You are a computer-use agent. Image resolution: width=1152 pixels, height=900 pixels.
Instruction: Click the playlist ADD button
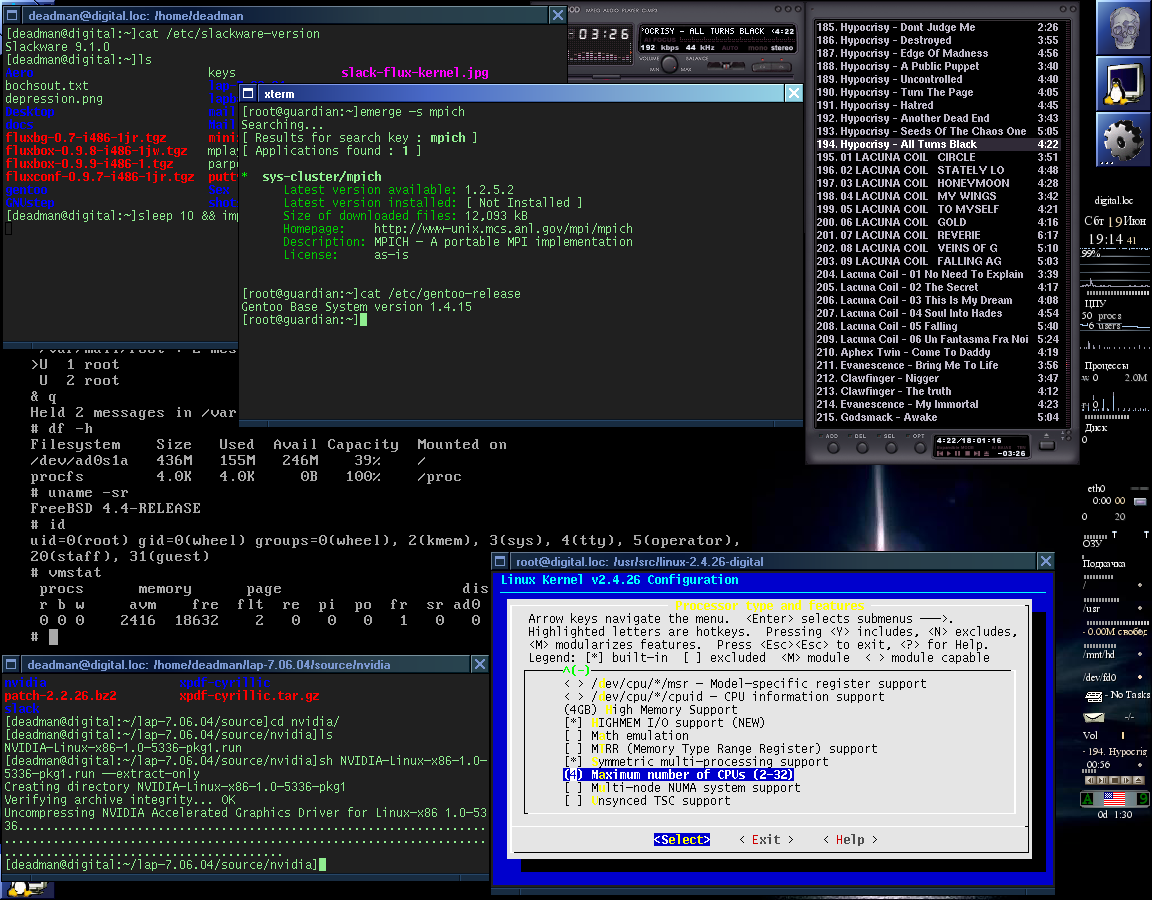[833, 447]
